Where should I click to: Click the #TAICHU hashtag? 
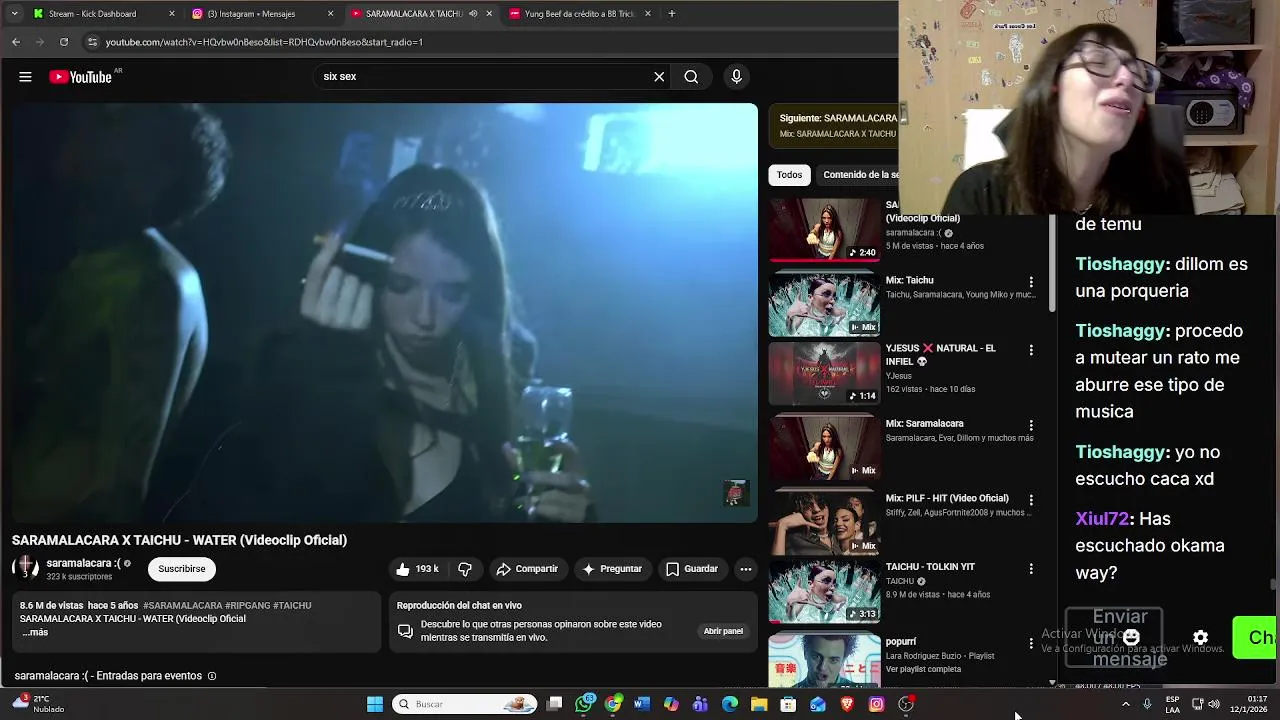tap(292, 606)
